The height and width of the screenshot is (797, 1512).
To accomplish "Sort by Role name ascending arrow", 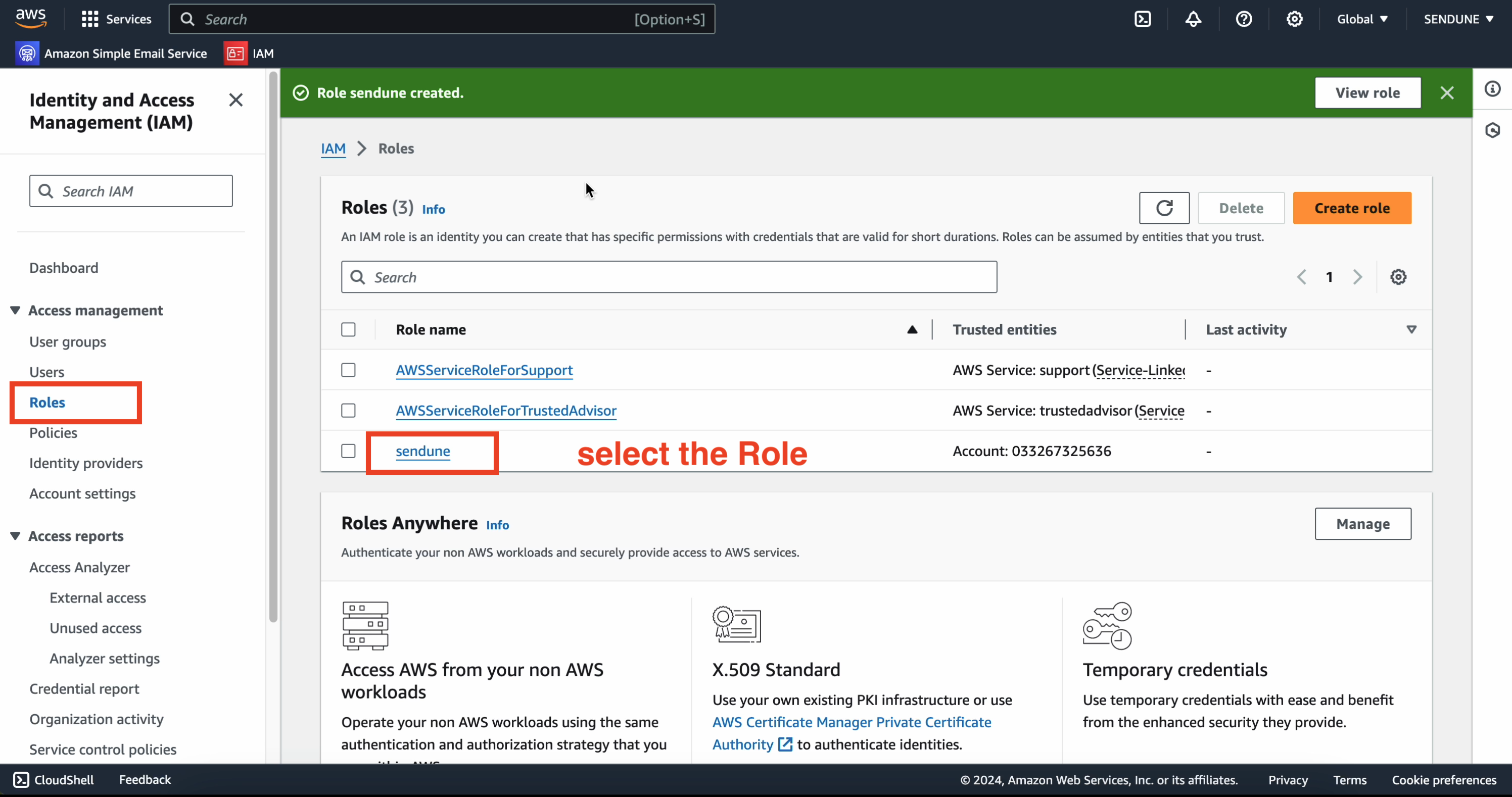I will 912,330.
